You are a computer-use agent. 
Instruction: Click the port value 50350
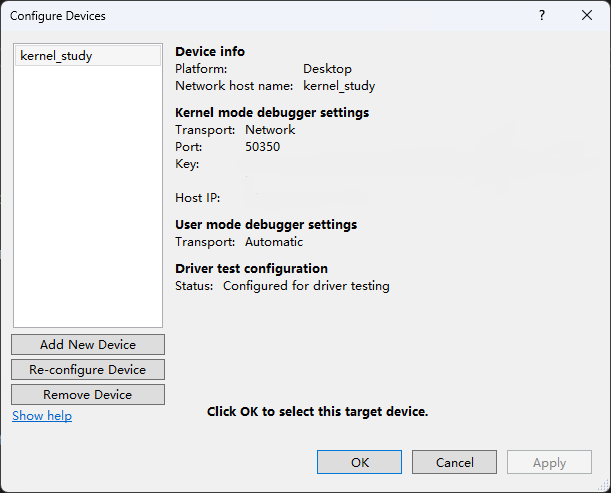[262, 146]
